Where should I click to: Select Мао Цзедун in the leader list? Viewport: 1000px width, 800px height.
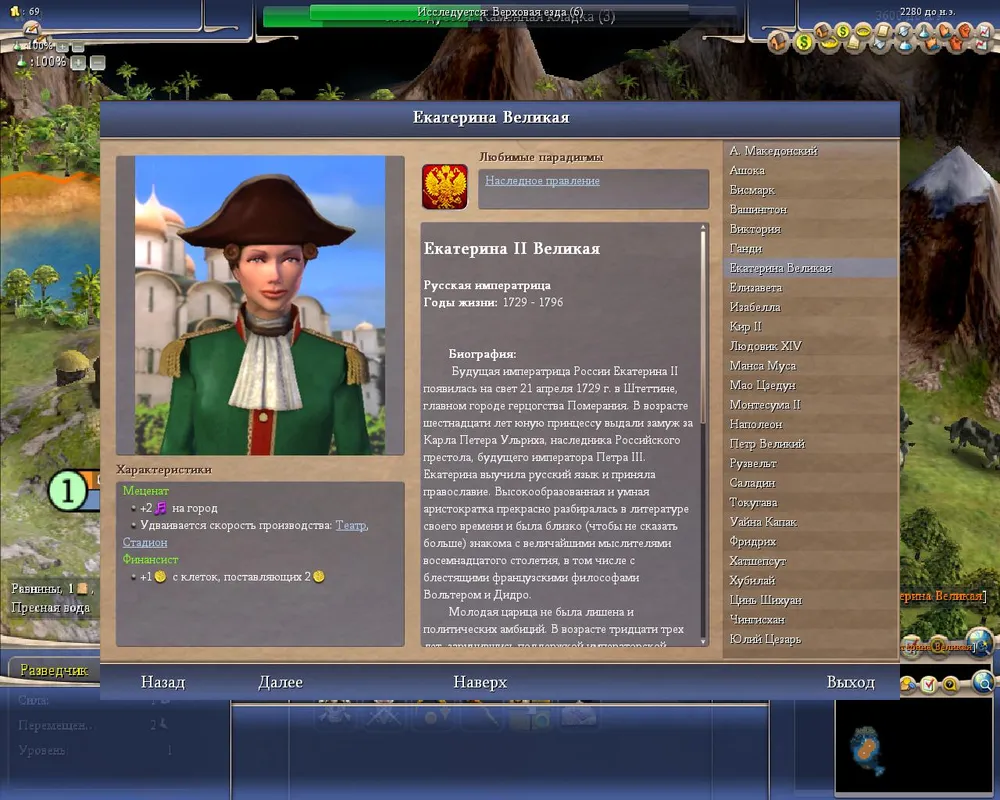tap(810, 385)
